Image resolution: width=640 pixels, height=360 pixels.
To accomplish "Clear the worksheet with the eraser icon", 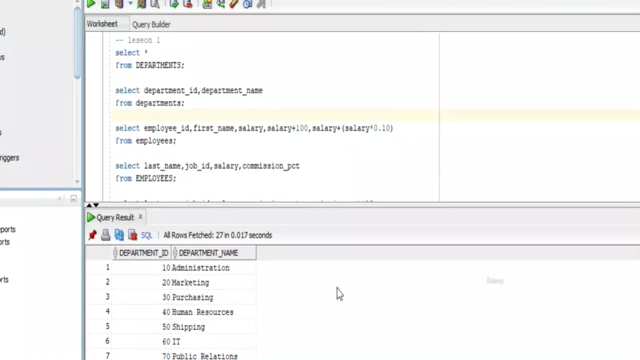I will click(234, 4).
